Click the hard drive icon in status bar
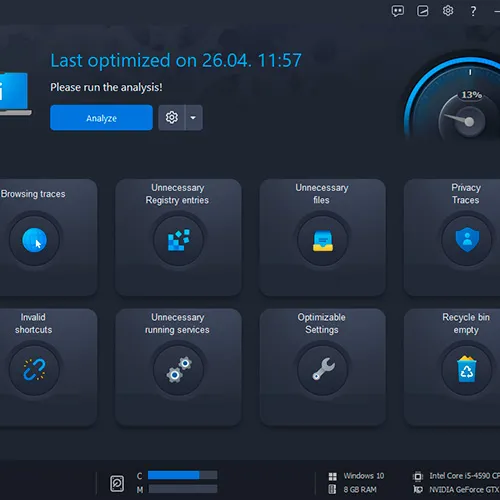 coord(117,483)
